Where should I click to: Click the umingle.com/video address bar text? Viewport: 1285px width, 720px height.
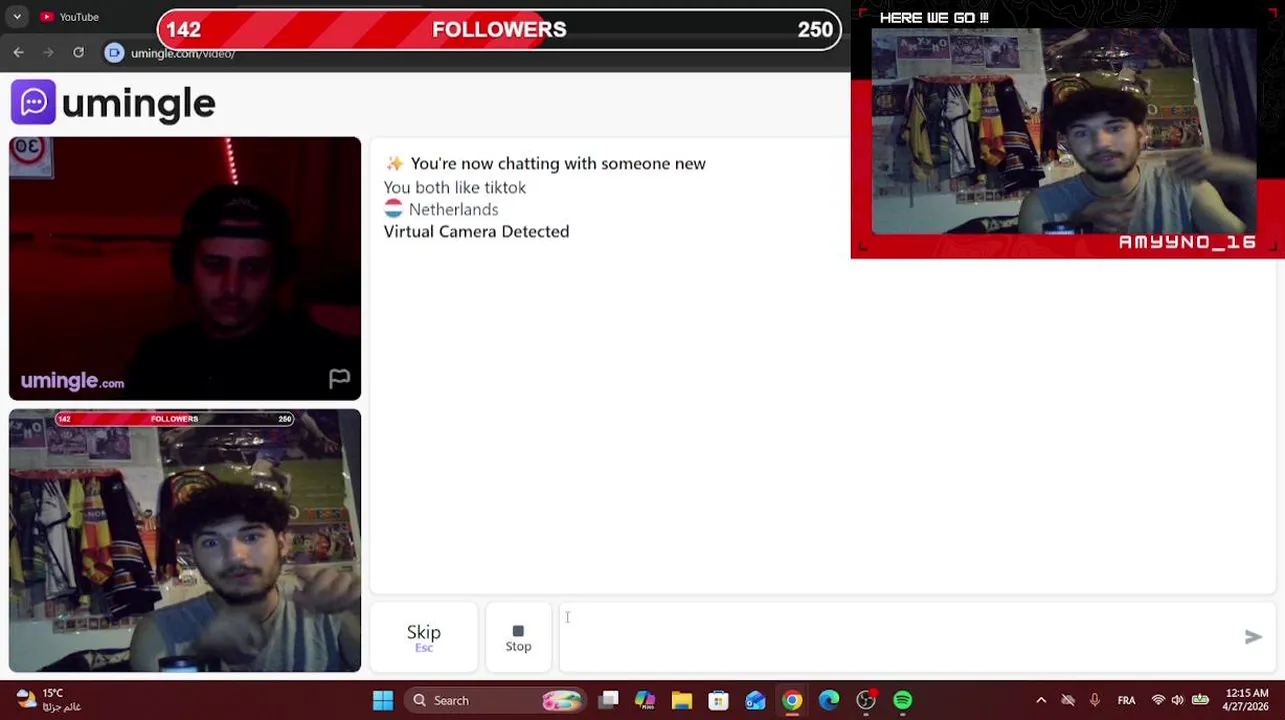[x=183, y=53]
